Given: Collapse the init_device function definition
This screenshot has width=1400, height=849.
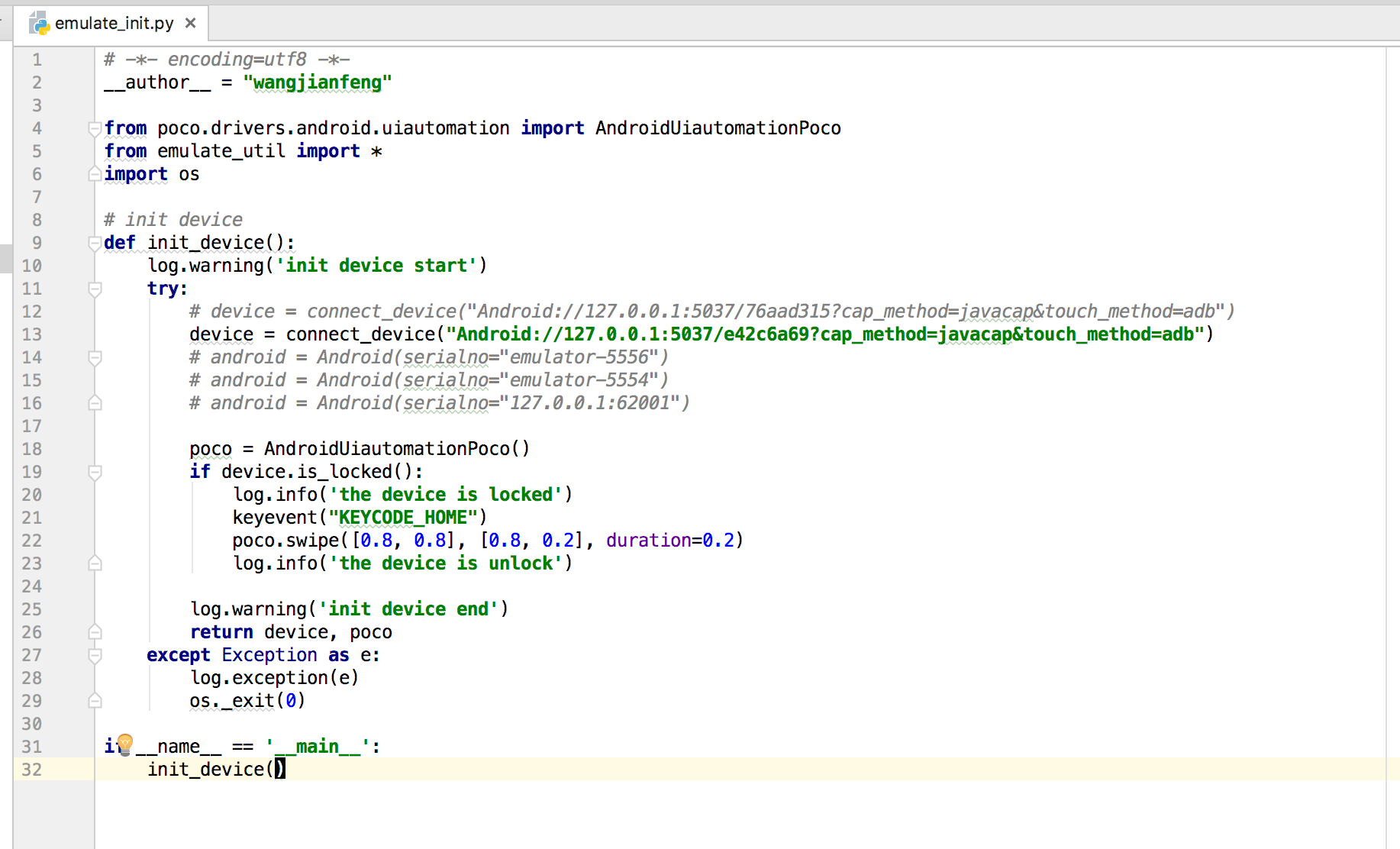Looking at the screenshot, I should coord(95,243).
